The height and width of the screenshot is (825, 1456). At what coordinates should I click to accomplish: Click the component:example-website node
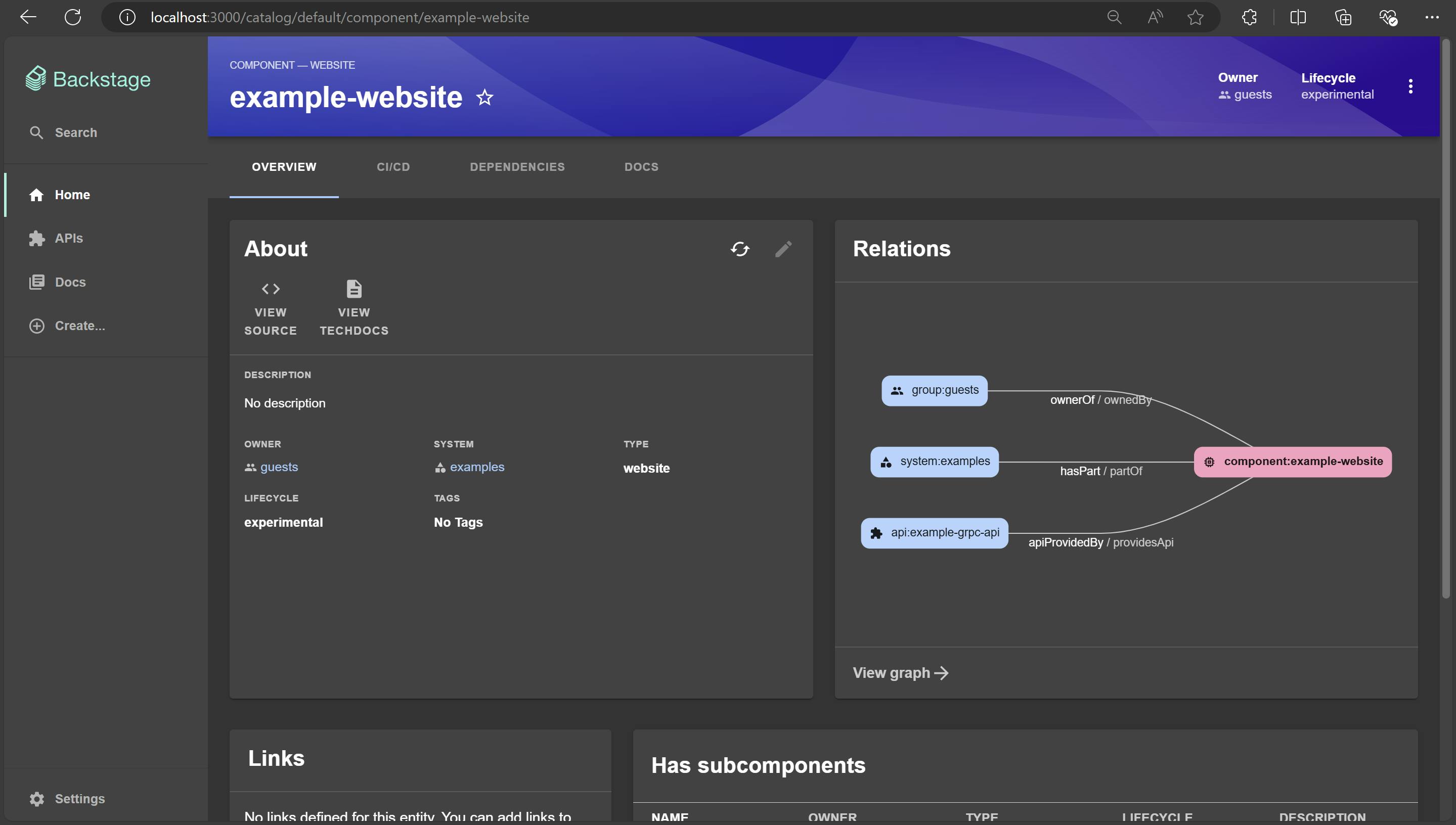[1293, 462]
